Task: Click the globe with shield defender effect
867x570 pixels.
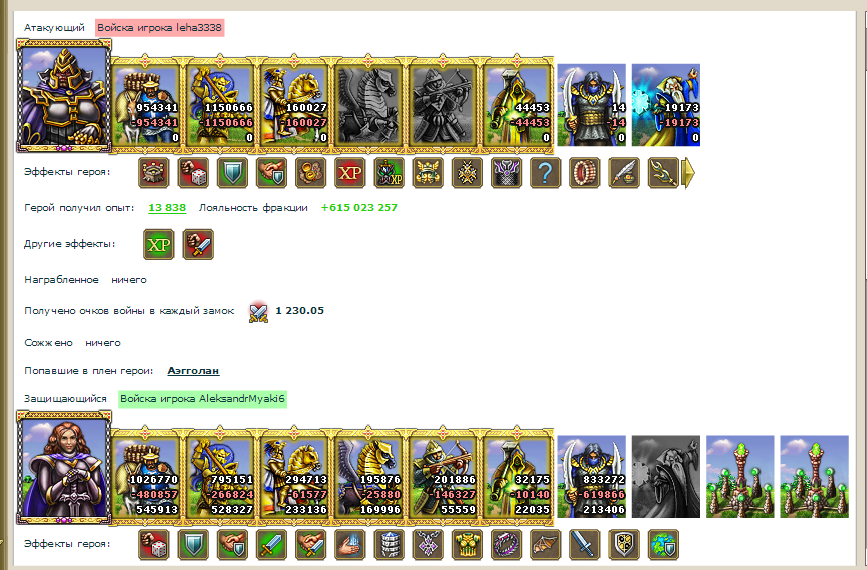Action: (663, 545)
